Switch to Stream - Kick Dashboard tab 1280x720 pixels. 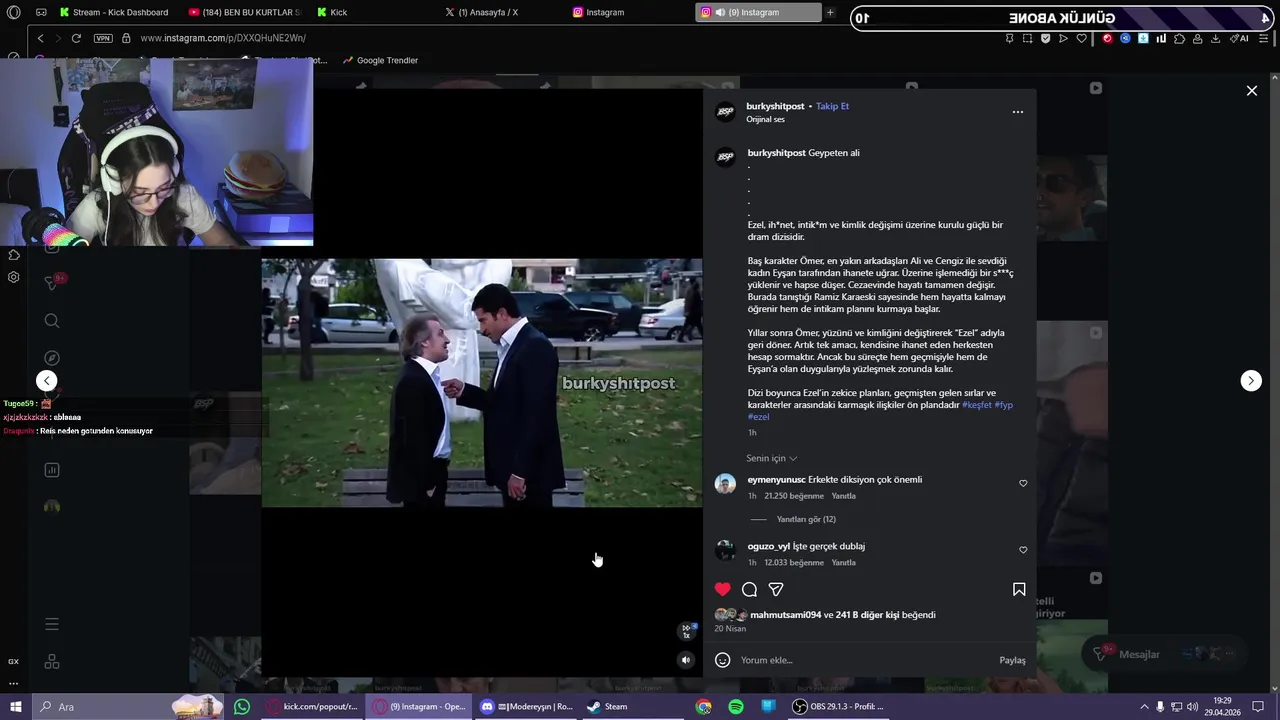click(113, 12)
